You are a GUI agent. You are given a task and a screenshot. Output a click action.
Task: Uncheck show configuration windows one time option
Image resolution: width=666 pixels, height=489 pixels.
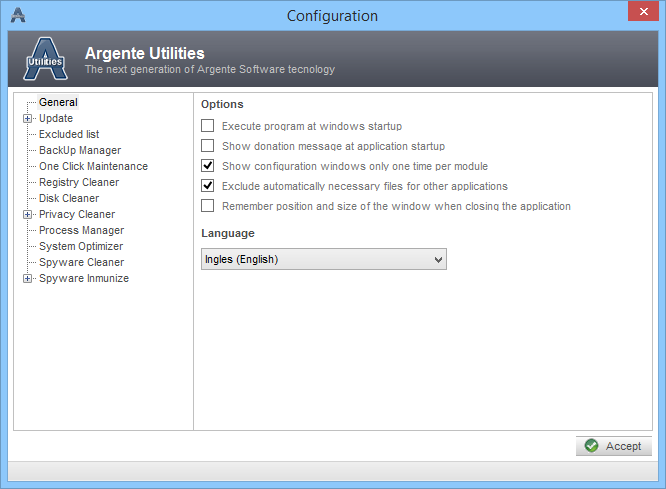(x=208, y=166)
